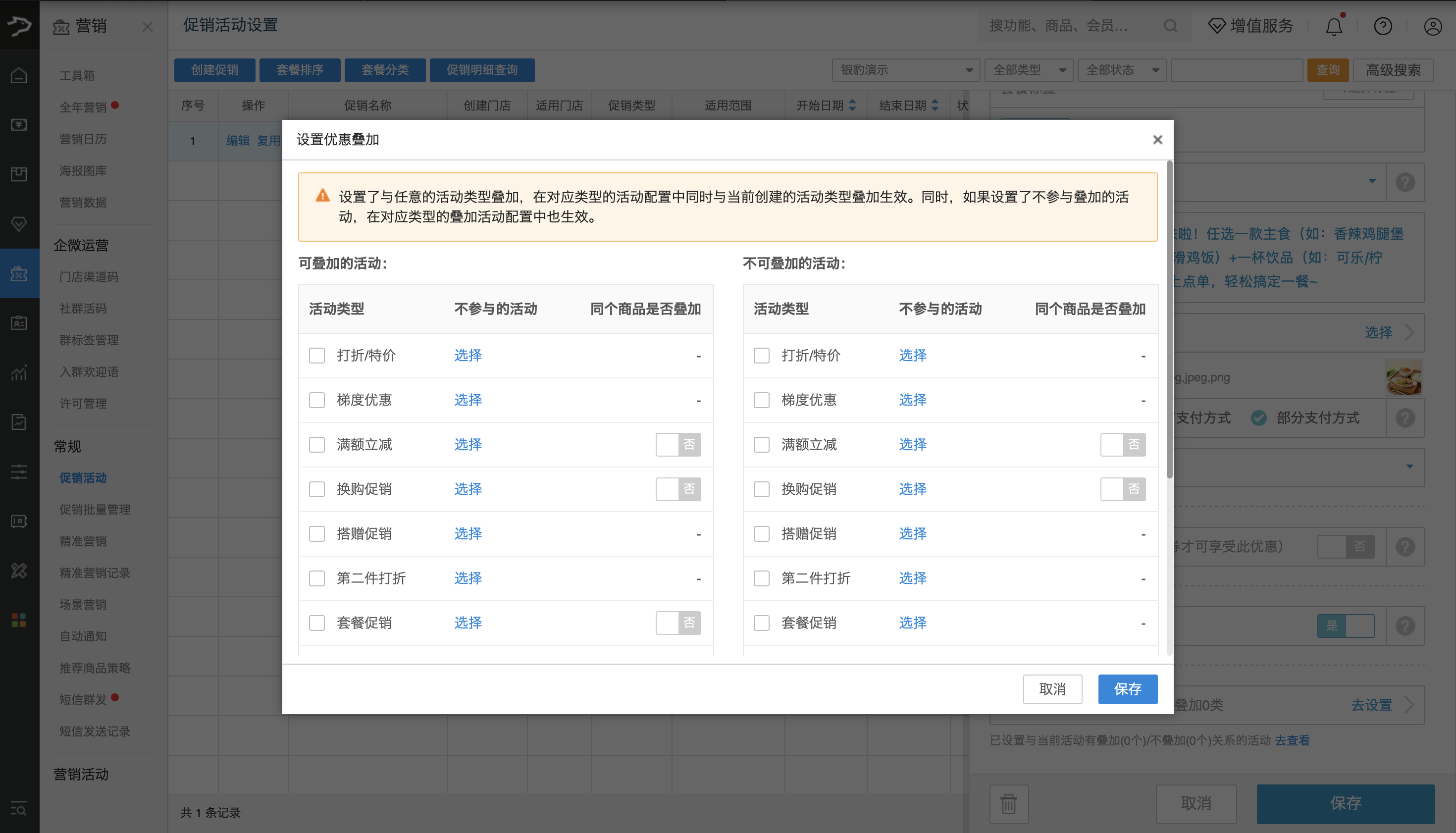Click the 套餐排序 button
This screenshot has height=833, width=1456.
tap(300, 70)
